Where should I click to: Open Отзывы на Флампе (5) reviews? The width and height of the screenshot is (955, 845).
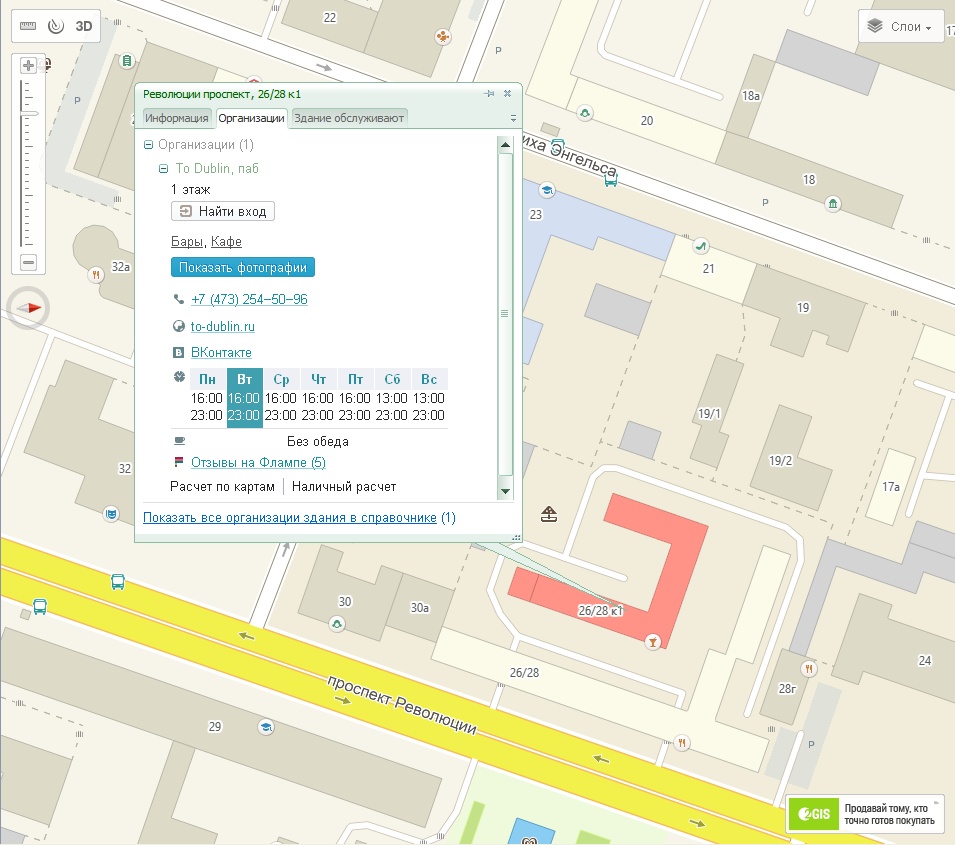coord(258,462)
